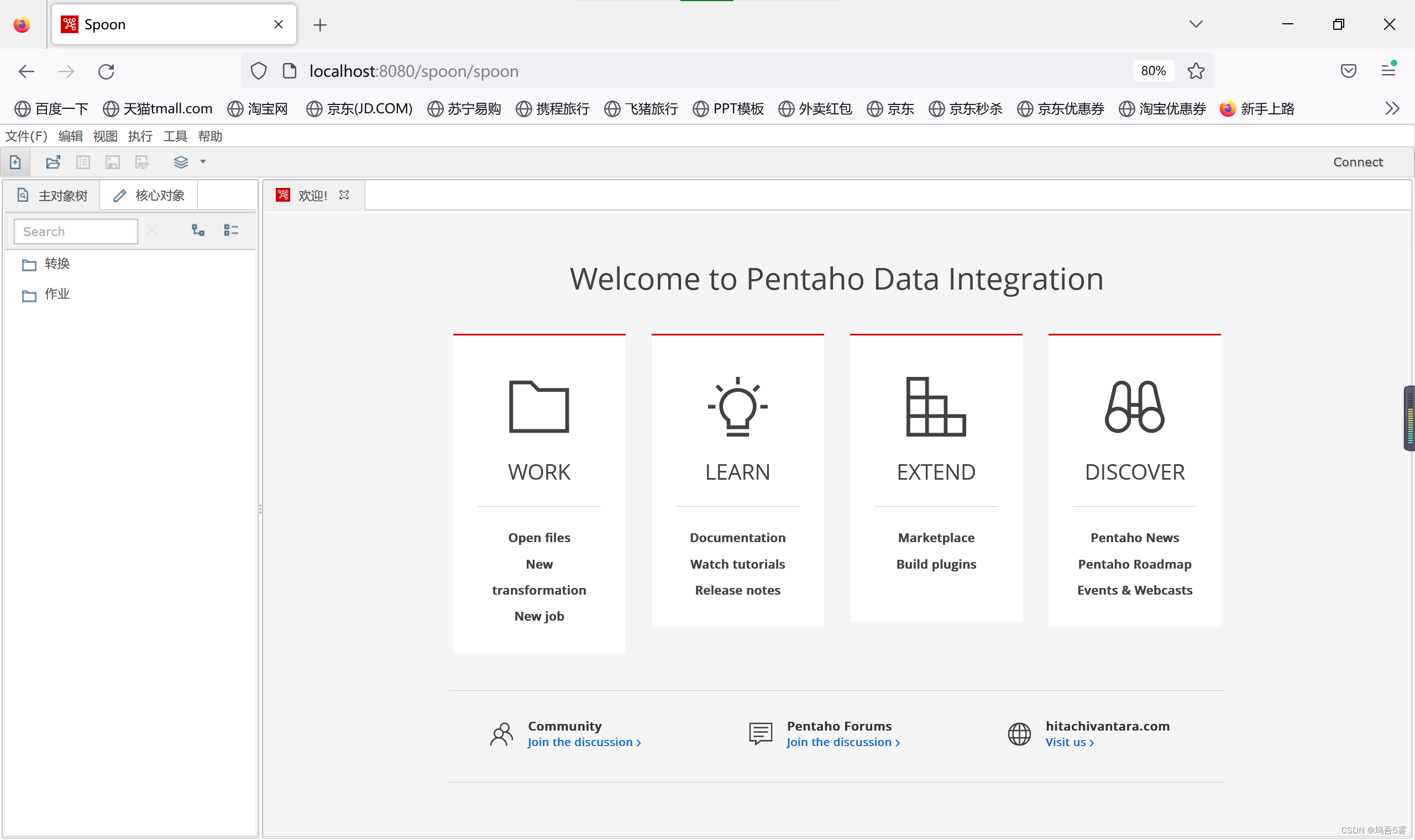The width and height of the screenshot is (1415, 840).
Task: Show more bookmarks with the chevron
Action: (1392, 108)
